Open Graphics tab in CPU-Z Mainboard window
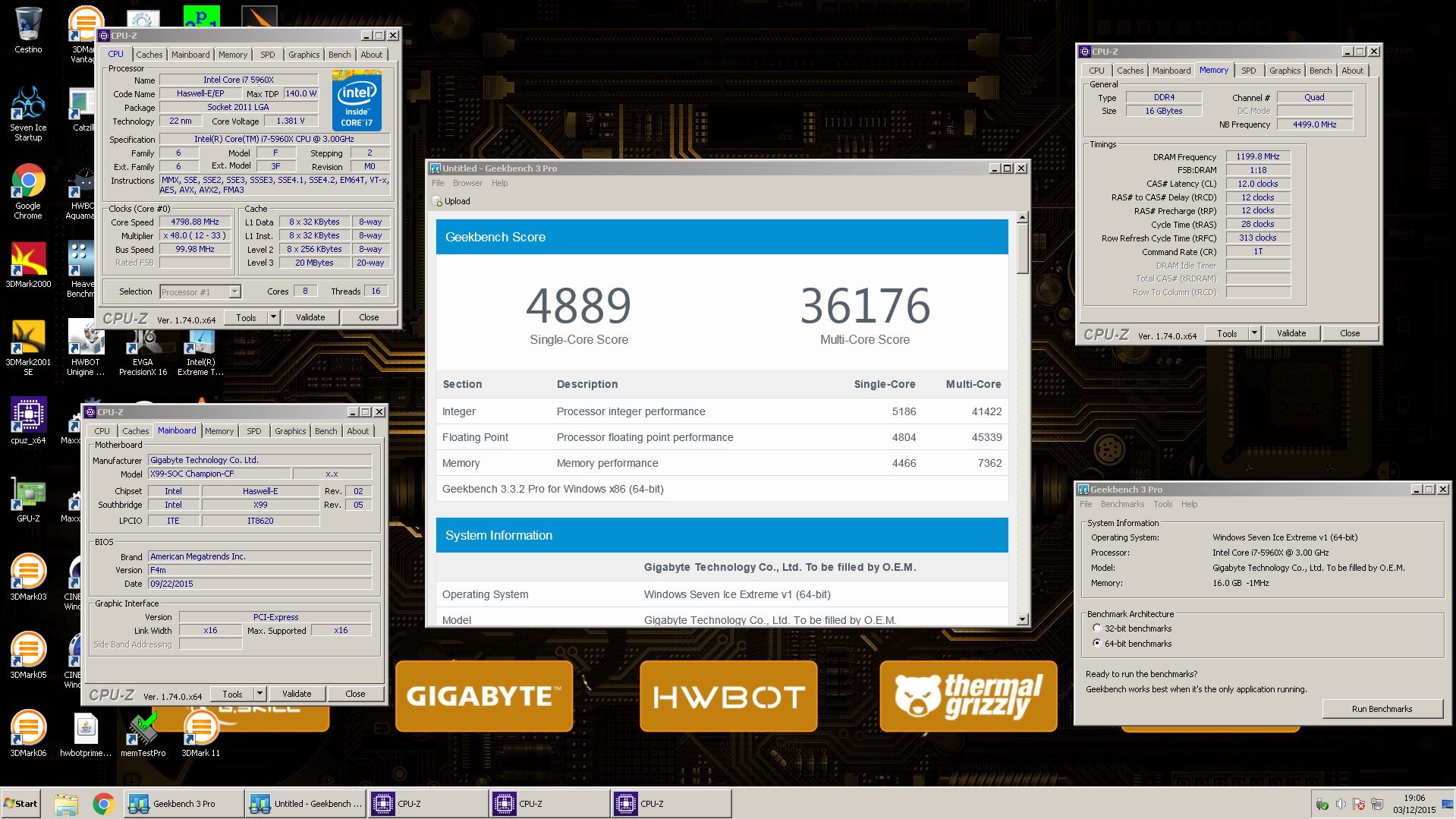The width and height of the screenshot is (1456, 819). tap(290, 431)
